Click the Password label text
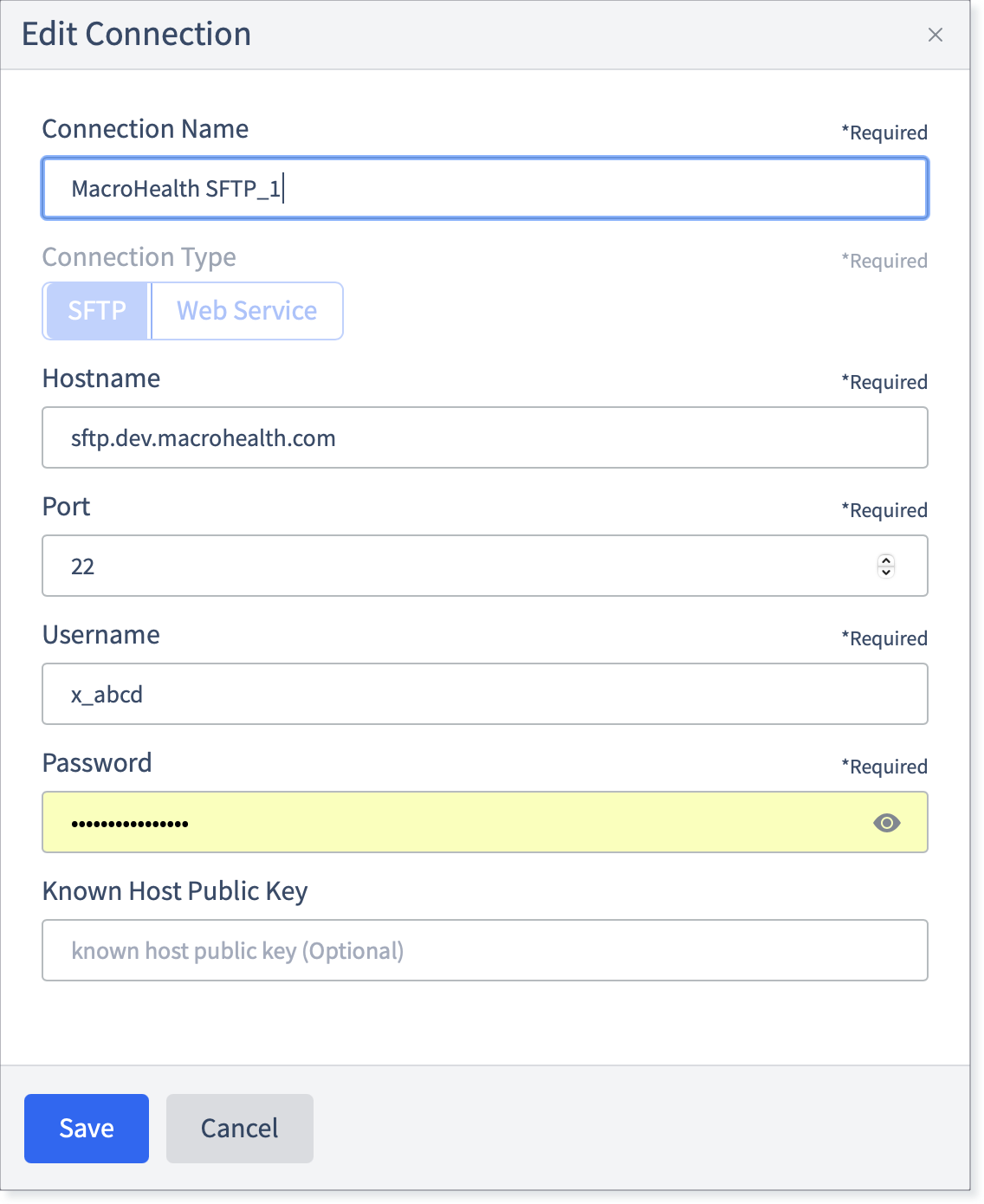Viewport: 984px width, 1204px height. click(97, 763)
